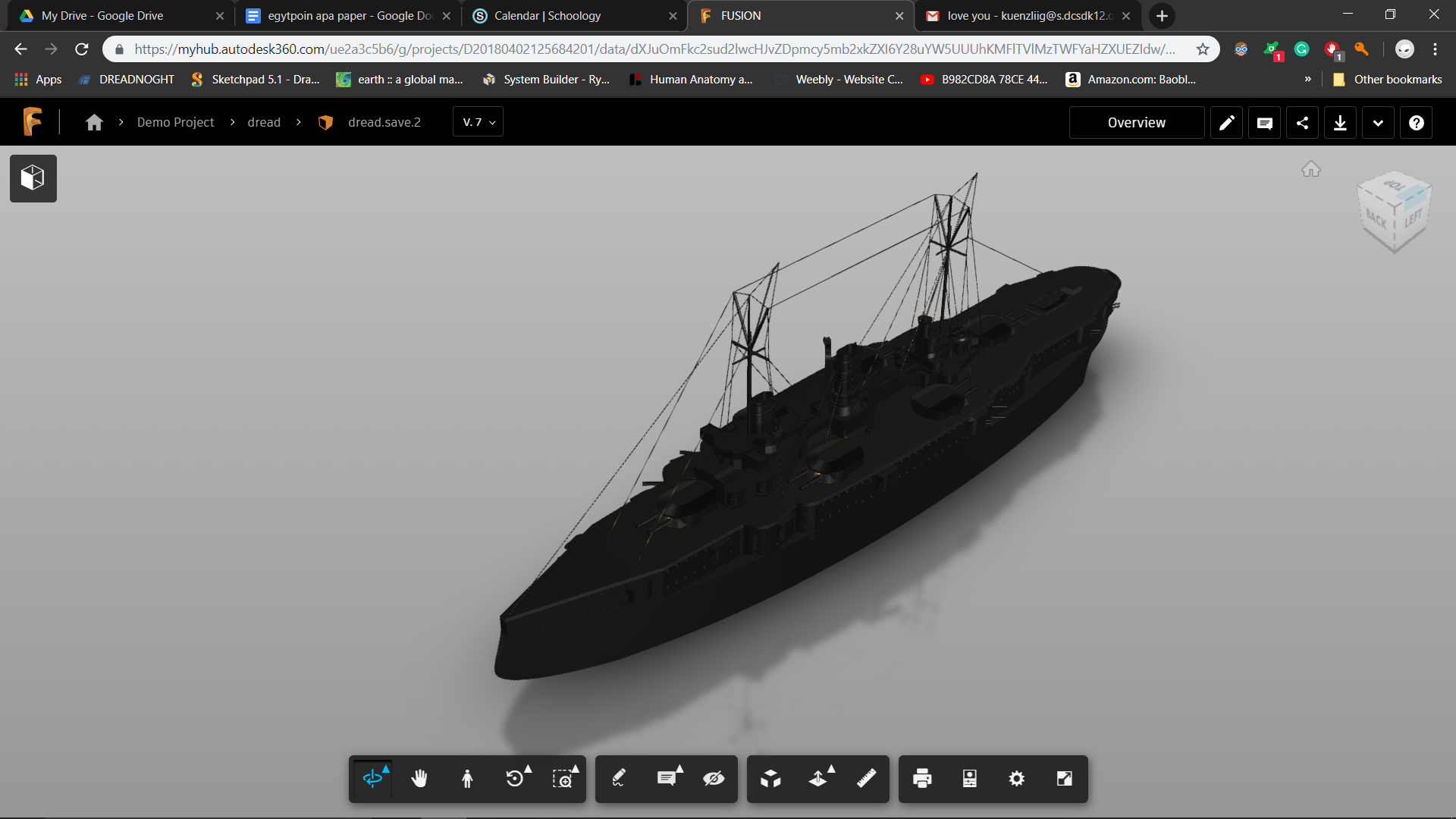Open the earth global map bookmark
The image size is (1456, 819).
[x=400, y=80]
